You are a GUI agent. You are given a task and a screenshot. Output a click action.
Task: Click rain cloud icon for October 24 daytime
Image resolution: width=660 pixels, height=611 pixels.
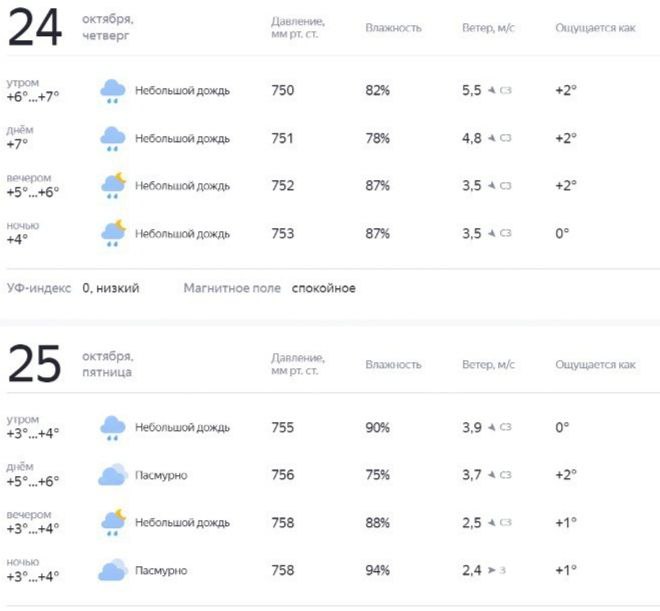tap(112, 138)
